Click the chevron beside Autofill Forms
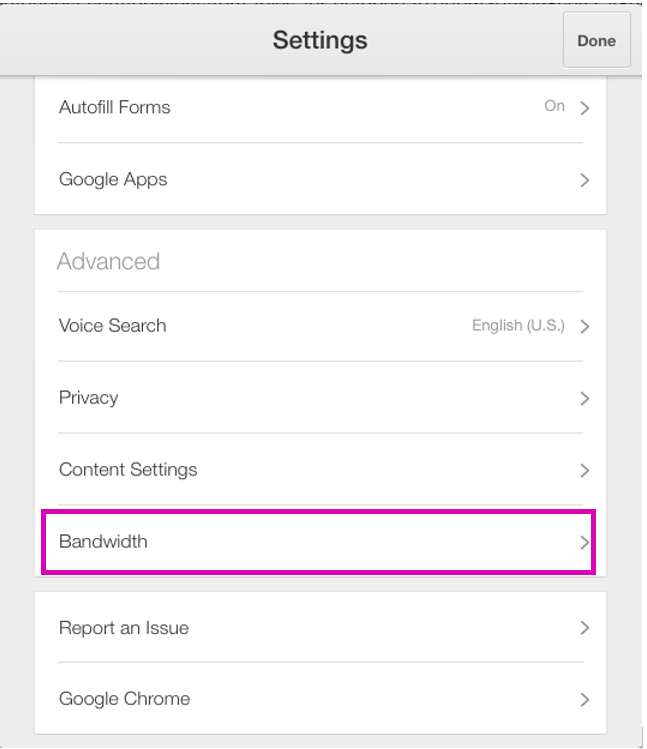Viewport: 647px width, 749px height. tap(584, 108)
